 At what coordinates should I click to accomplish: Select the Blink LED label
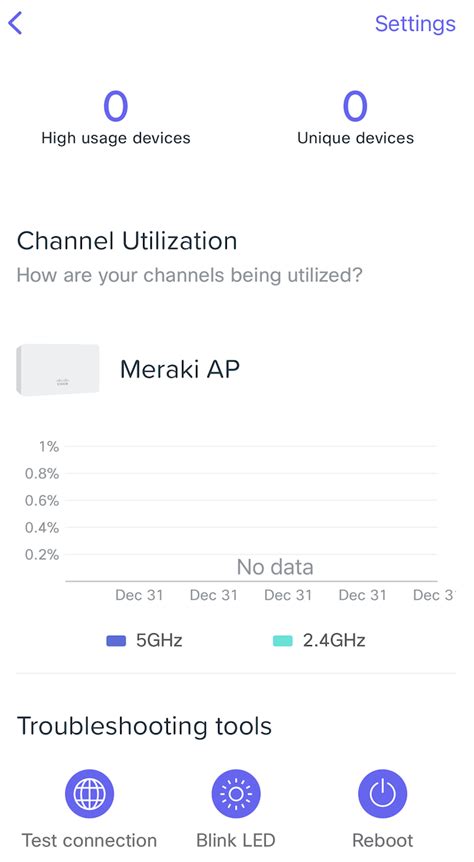236,840
